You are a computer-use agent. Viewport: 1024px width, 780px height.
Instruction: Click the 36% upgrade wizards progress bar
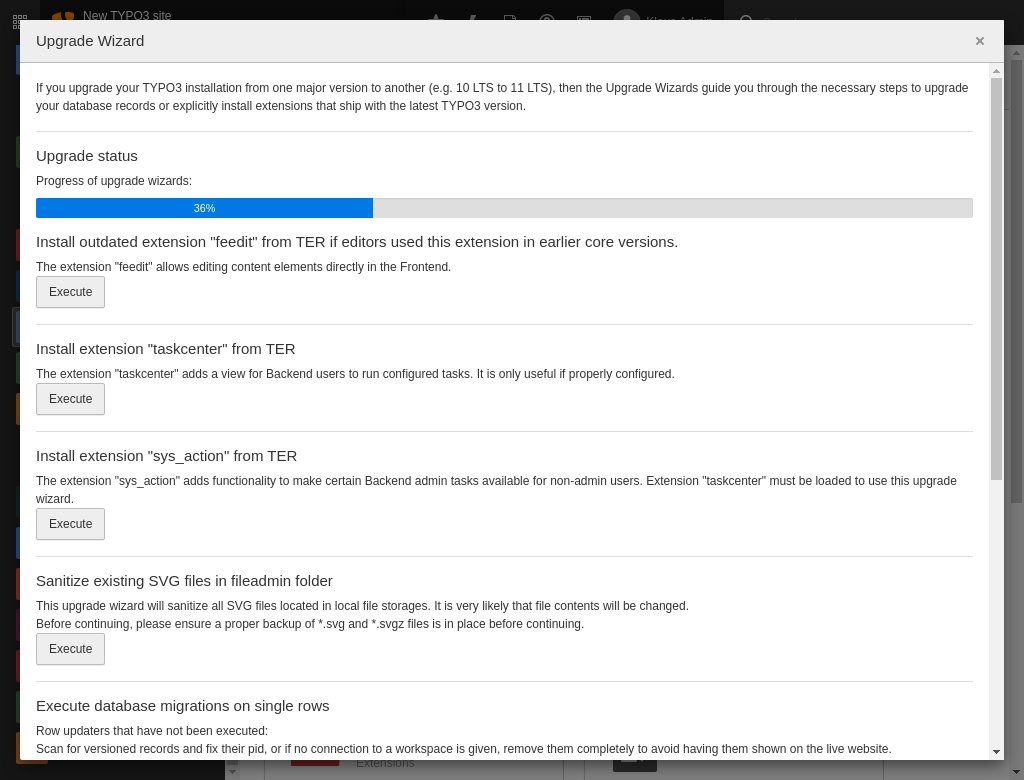[x=504, y=208]
